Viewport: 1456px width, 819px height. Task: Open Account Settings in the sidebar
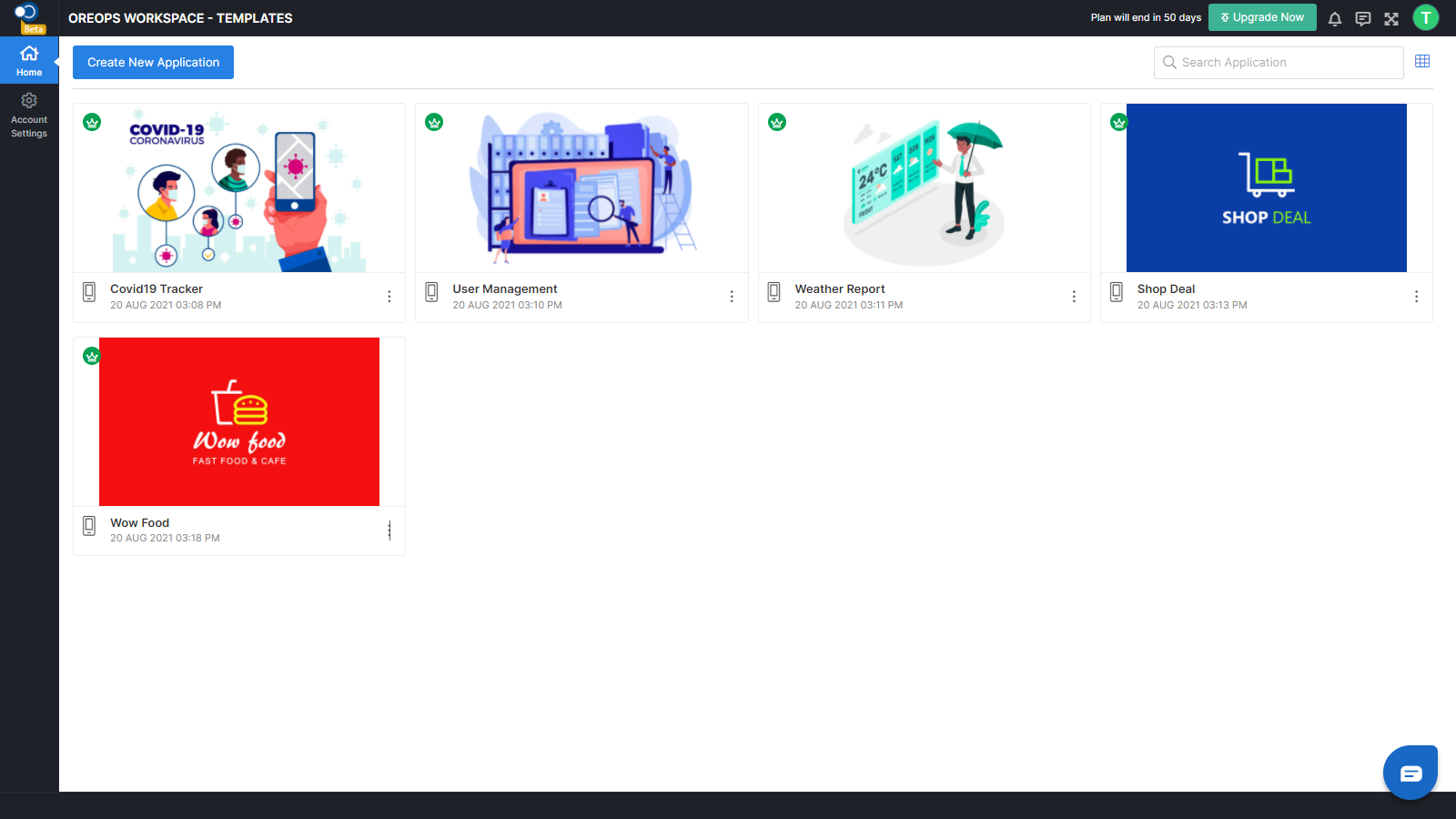click(29, 115)
